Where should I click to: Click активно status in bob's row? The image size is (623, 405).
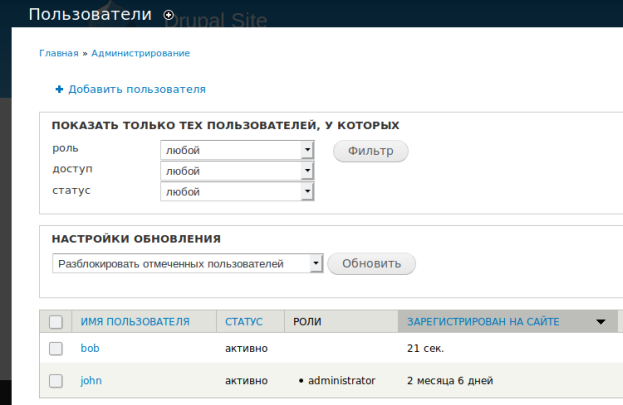(x=246, y=349)
